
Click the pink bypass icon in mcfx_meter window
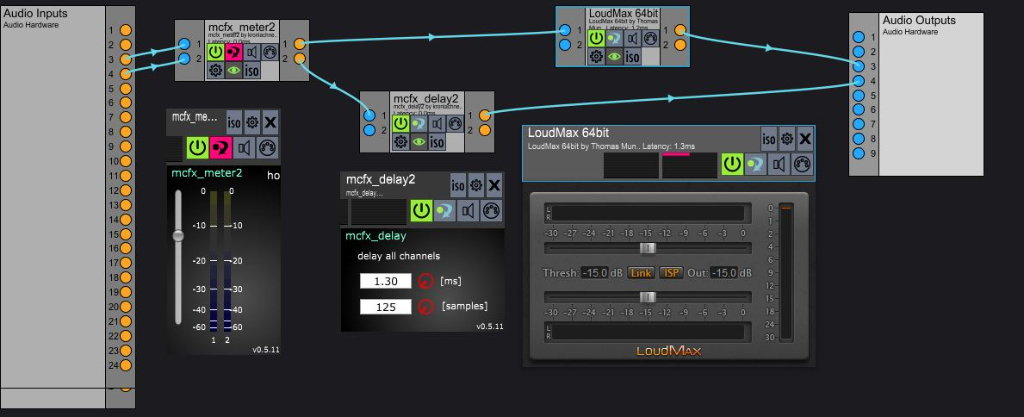[x=221, y=148]
